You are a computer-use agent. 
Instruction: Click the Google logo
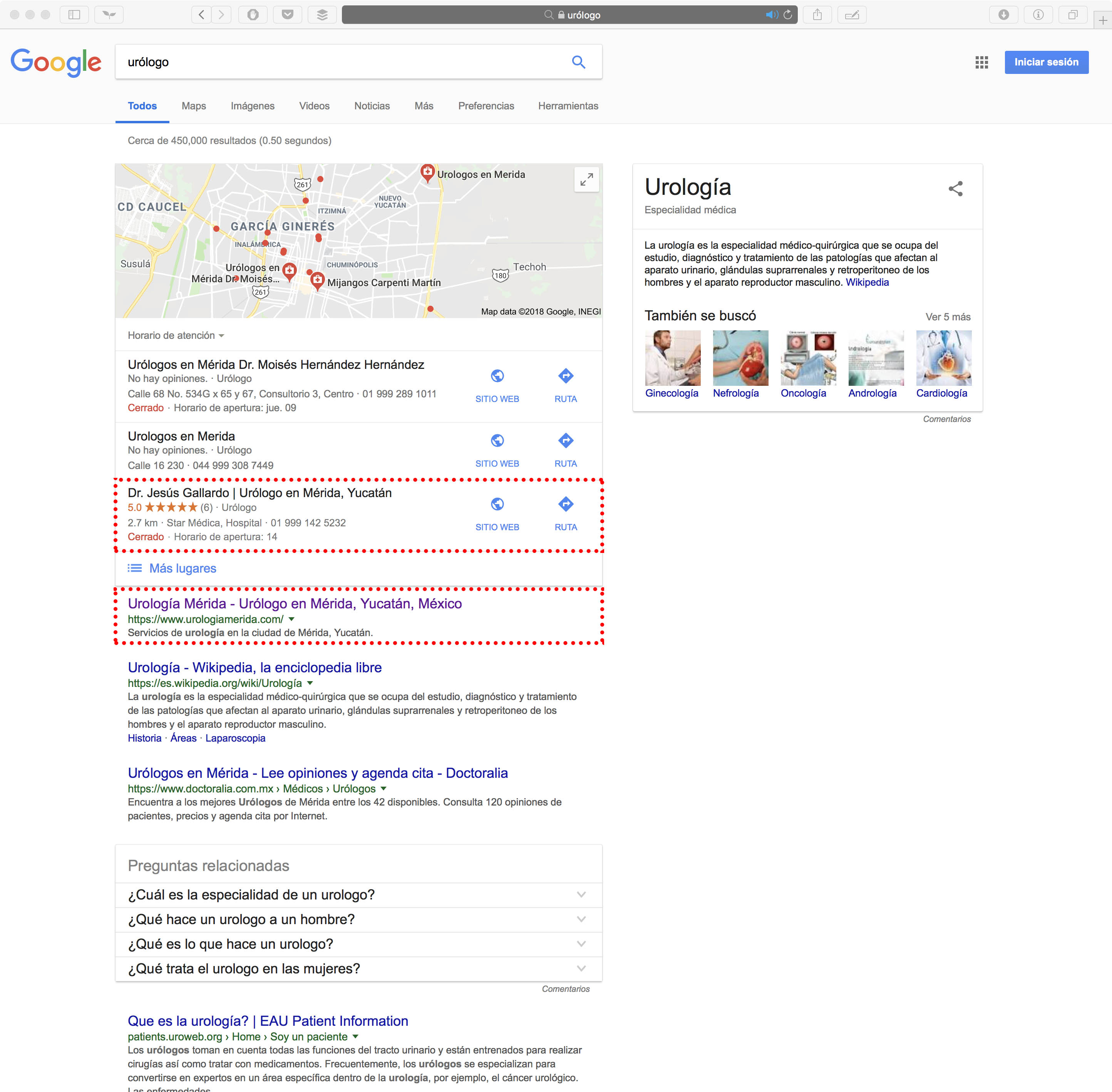tap(56, 62)
